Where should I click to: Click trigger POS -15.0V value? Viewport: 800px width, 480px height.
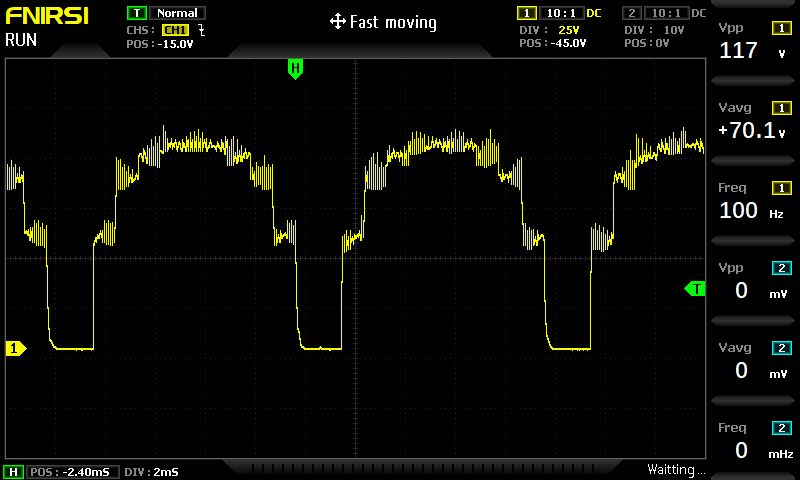175,44
